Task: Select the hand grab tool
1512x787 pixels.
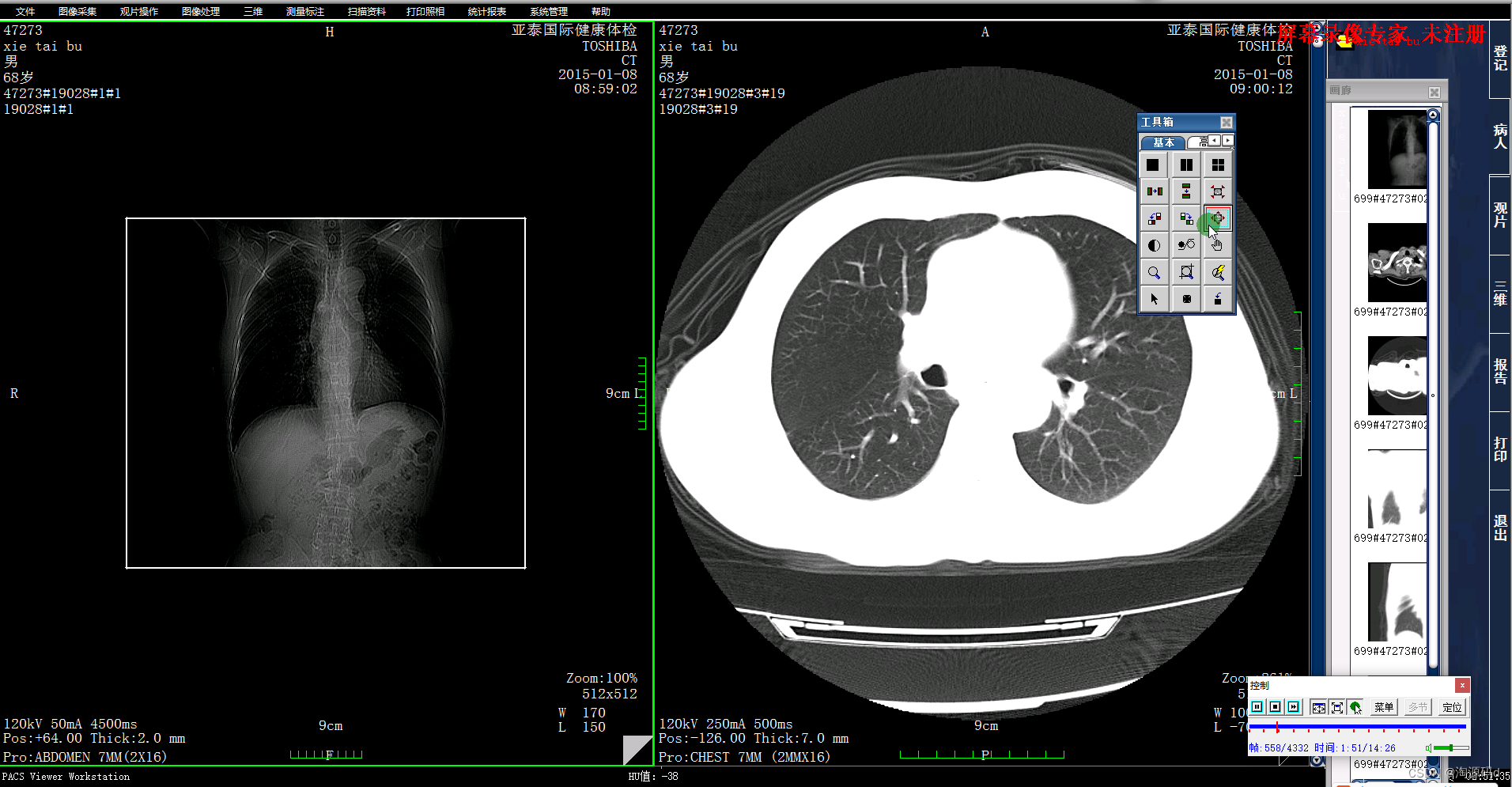Action: (1218, 245)
